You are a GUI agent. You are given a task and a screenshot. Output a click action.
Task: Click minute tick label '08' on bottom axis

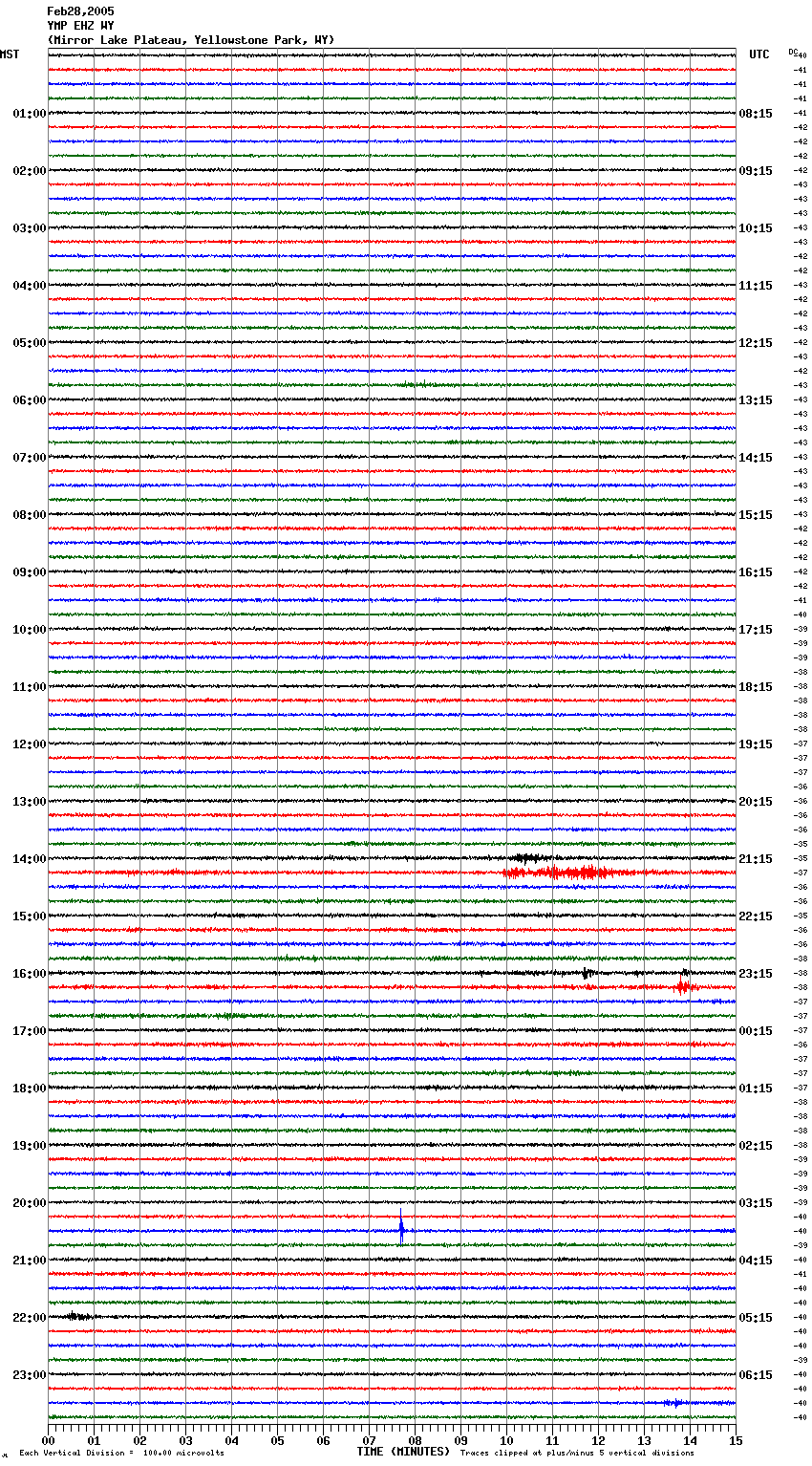point(415,1441)
